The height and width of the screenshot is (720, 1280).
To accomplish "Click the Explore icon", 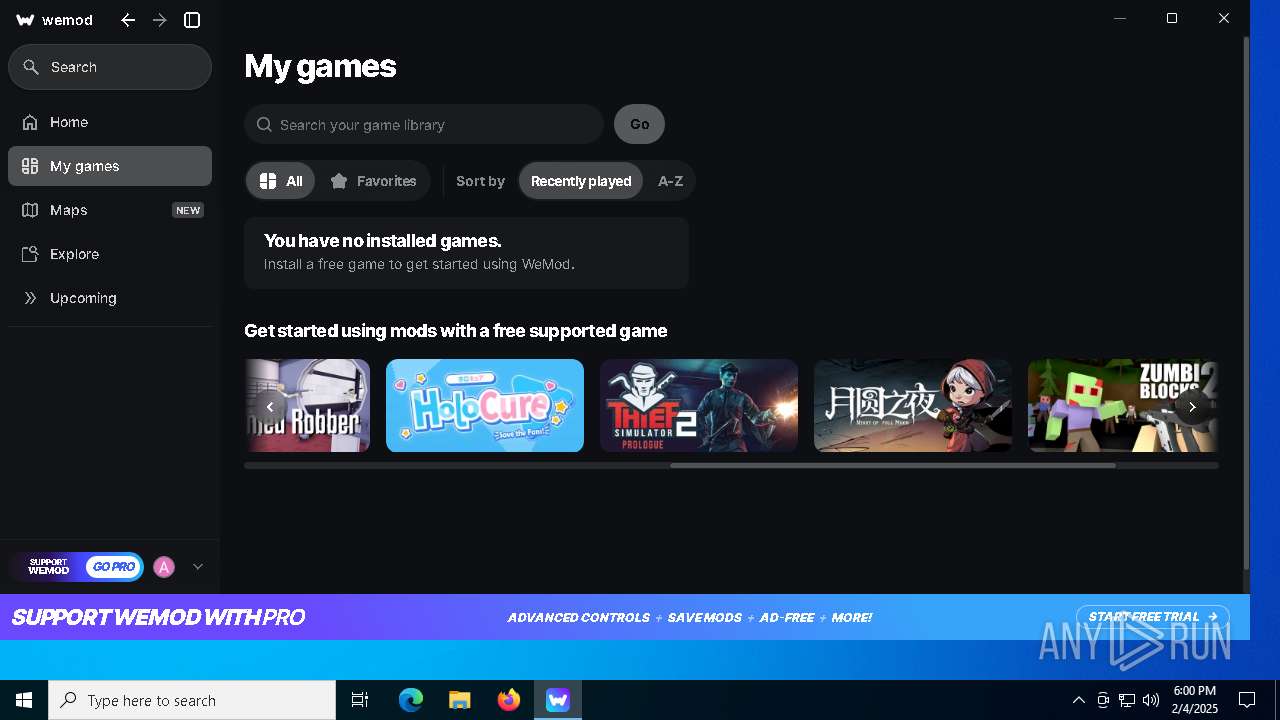I will pos(30,254).
